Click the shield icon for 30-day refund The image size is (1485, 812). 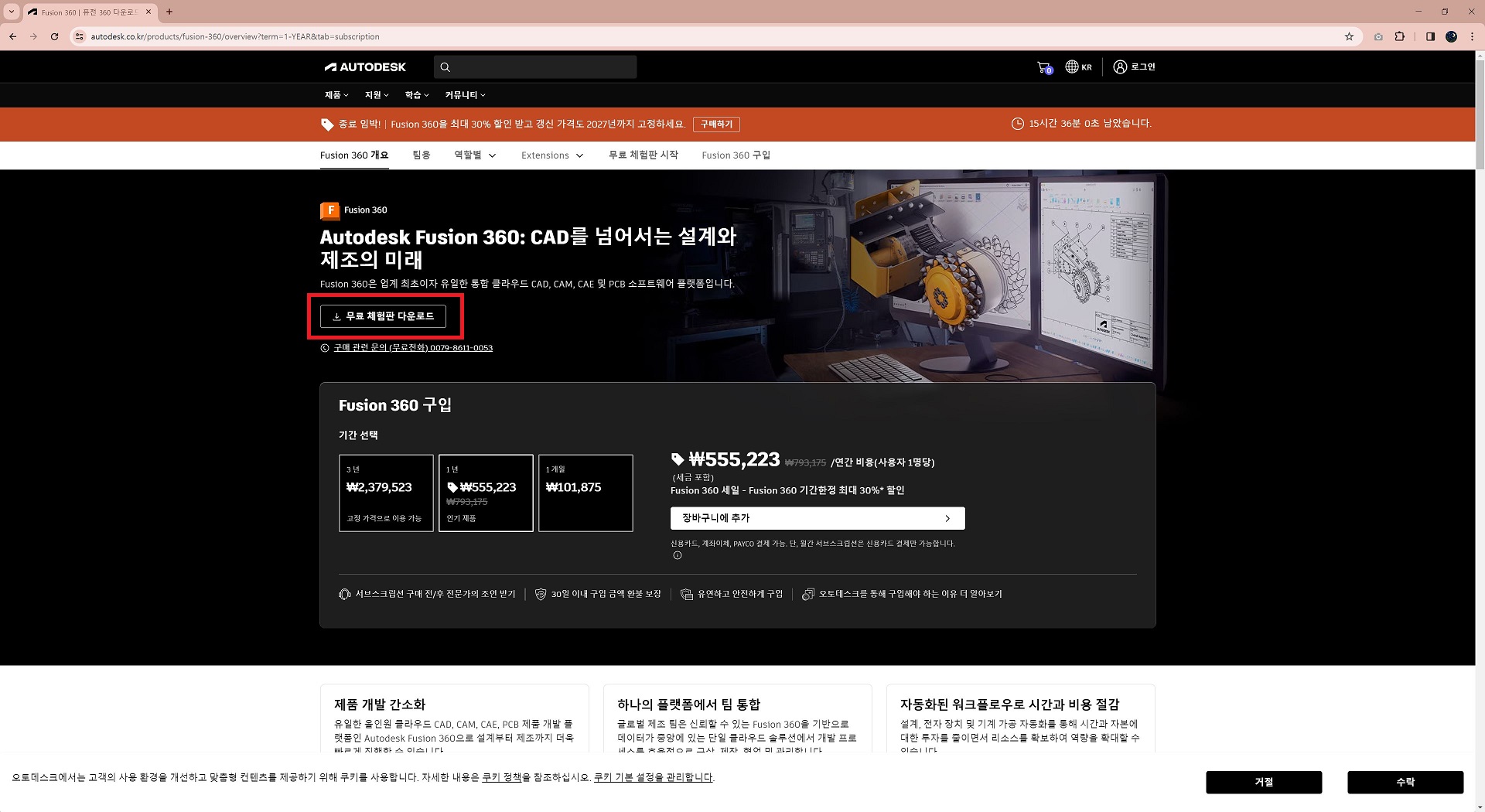point(541,594)
